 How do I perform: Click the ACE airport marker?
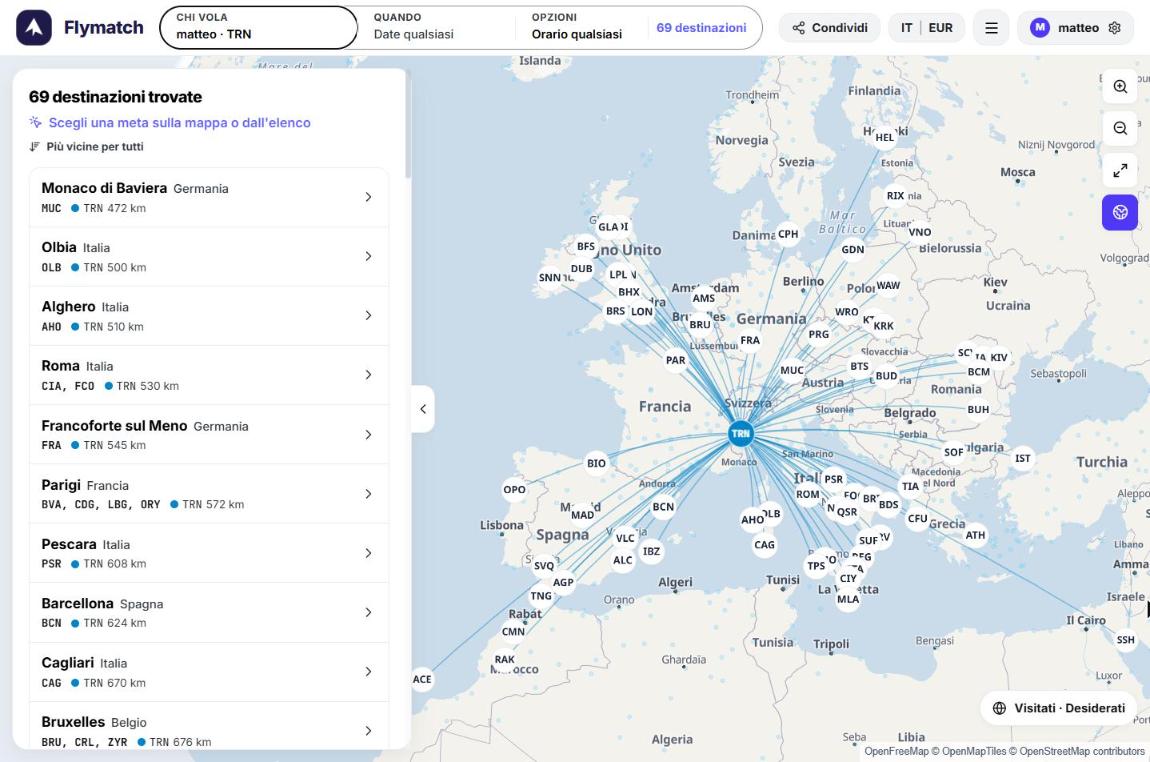[422, 679]
